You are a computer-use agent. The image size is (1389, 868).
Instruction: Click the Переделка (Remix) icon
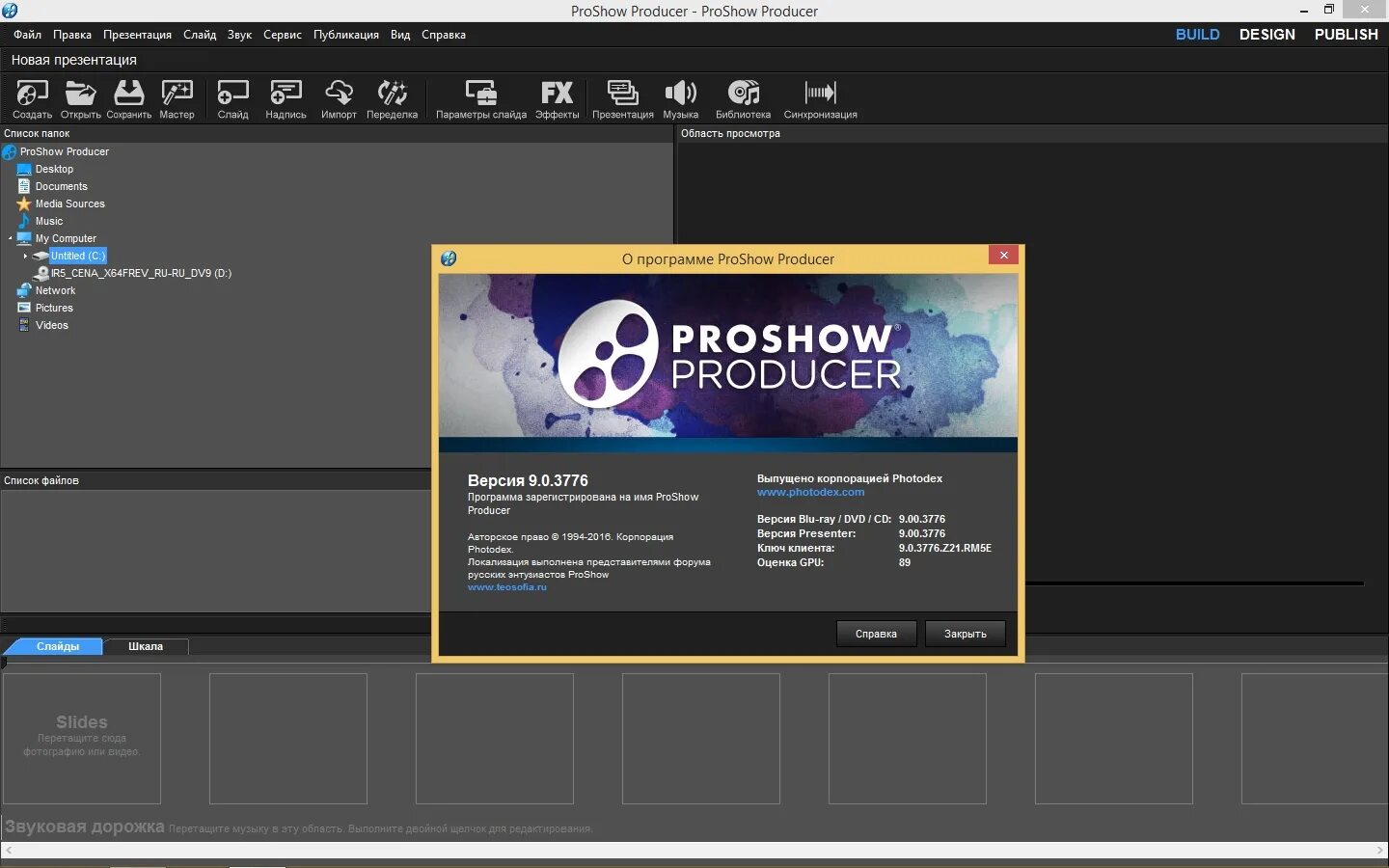[392, 99]
